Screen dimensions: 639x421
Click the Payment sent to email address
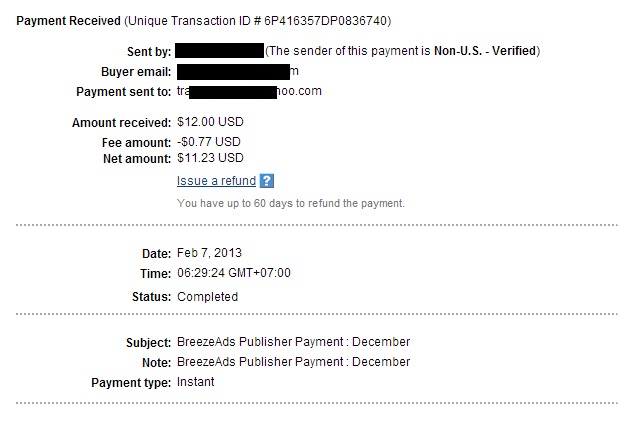[x=249, y=91]
